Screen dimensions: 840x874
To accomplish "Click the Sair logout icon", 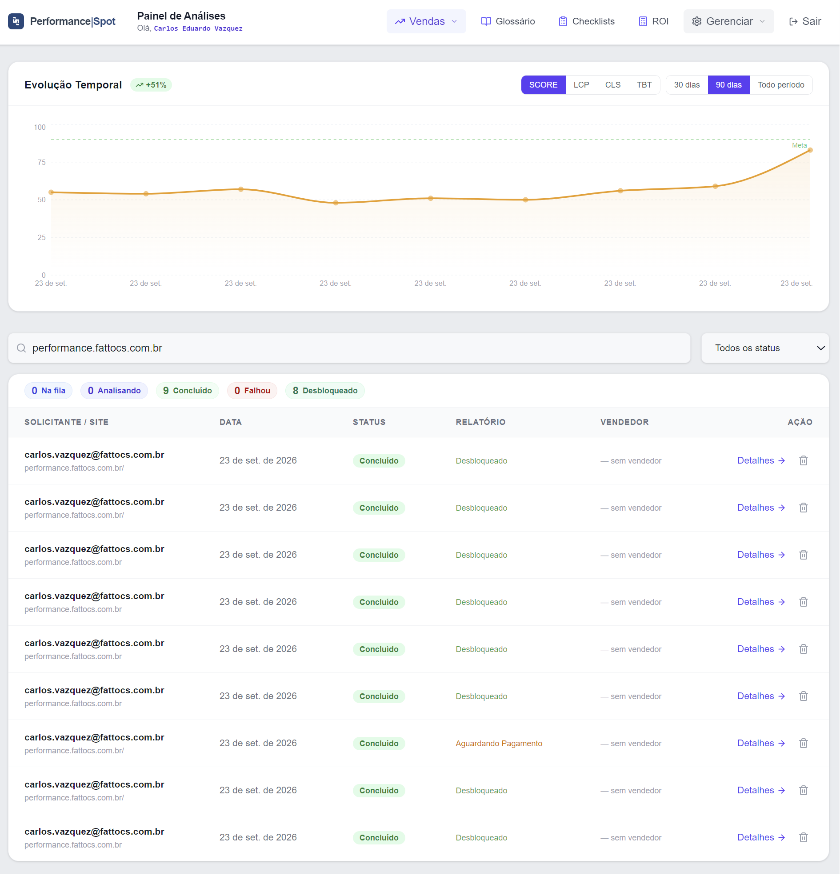I will click(x=793, y=21).
